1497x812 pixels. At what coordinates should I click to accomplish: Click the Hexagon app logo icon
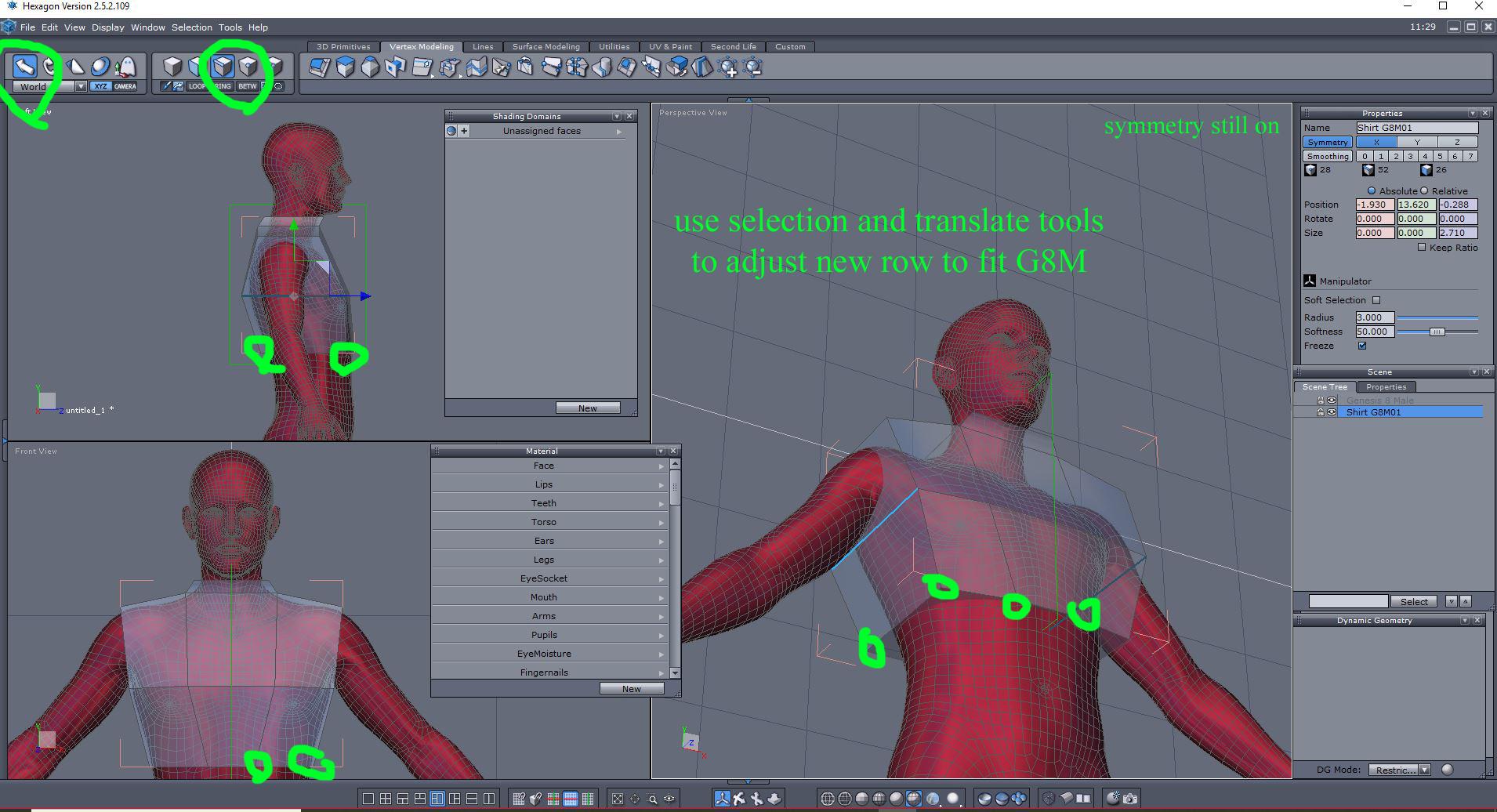[x=9, y=27]
